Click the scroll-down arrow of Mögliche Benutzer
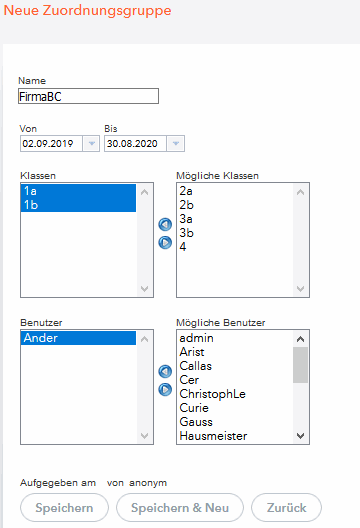Screen dimensions: 360x528 [300, 436]
